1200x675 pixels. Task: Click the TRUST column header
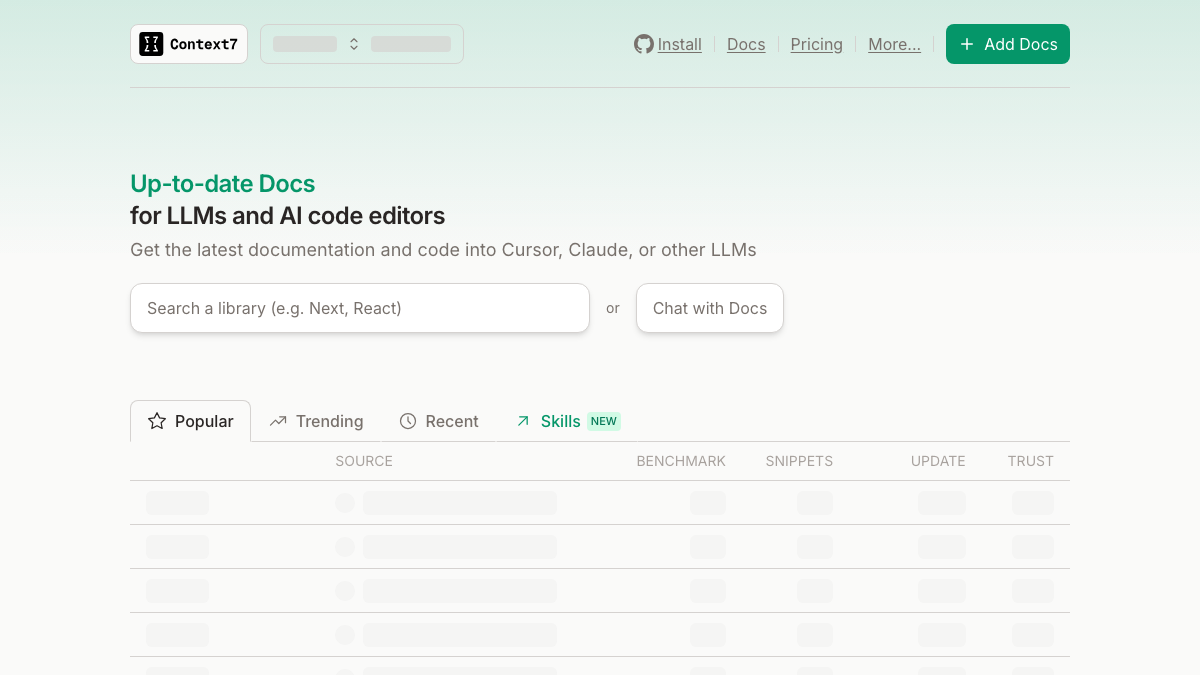[1030, 461]
